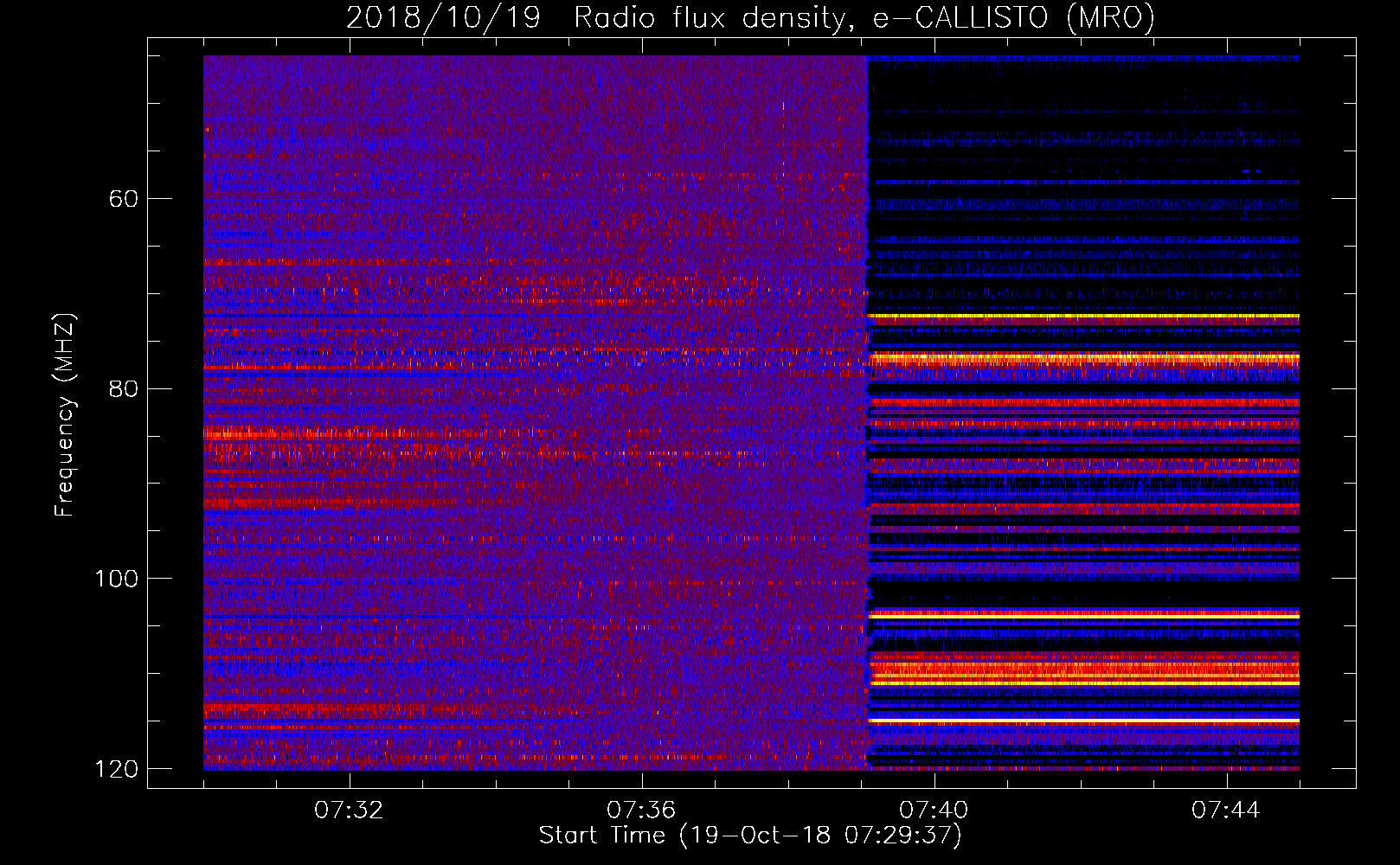Click the 07:32 time tick label

click(349, 810)
